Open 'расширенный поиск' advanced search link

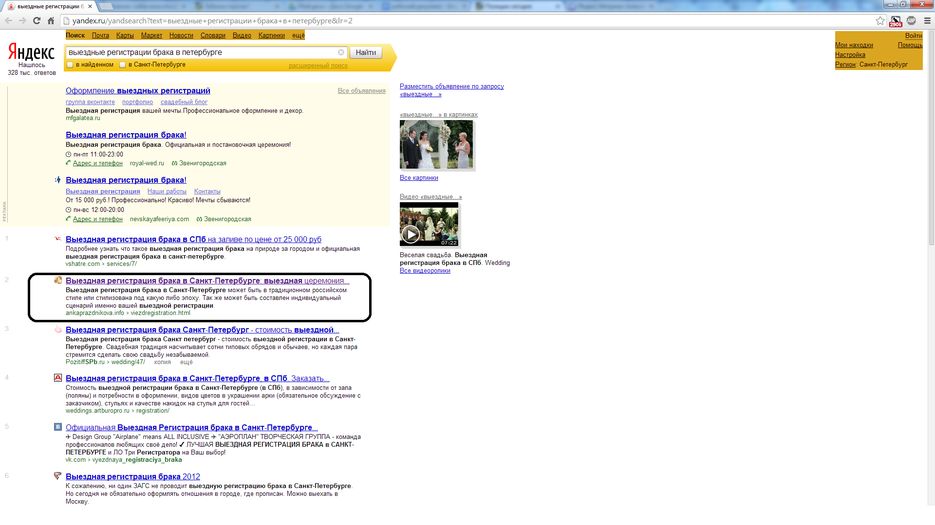click(318, 66)
